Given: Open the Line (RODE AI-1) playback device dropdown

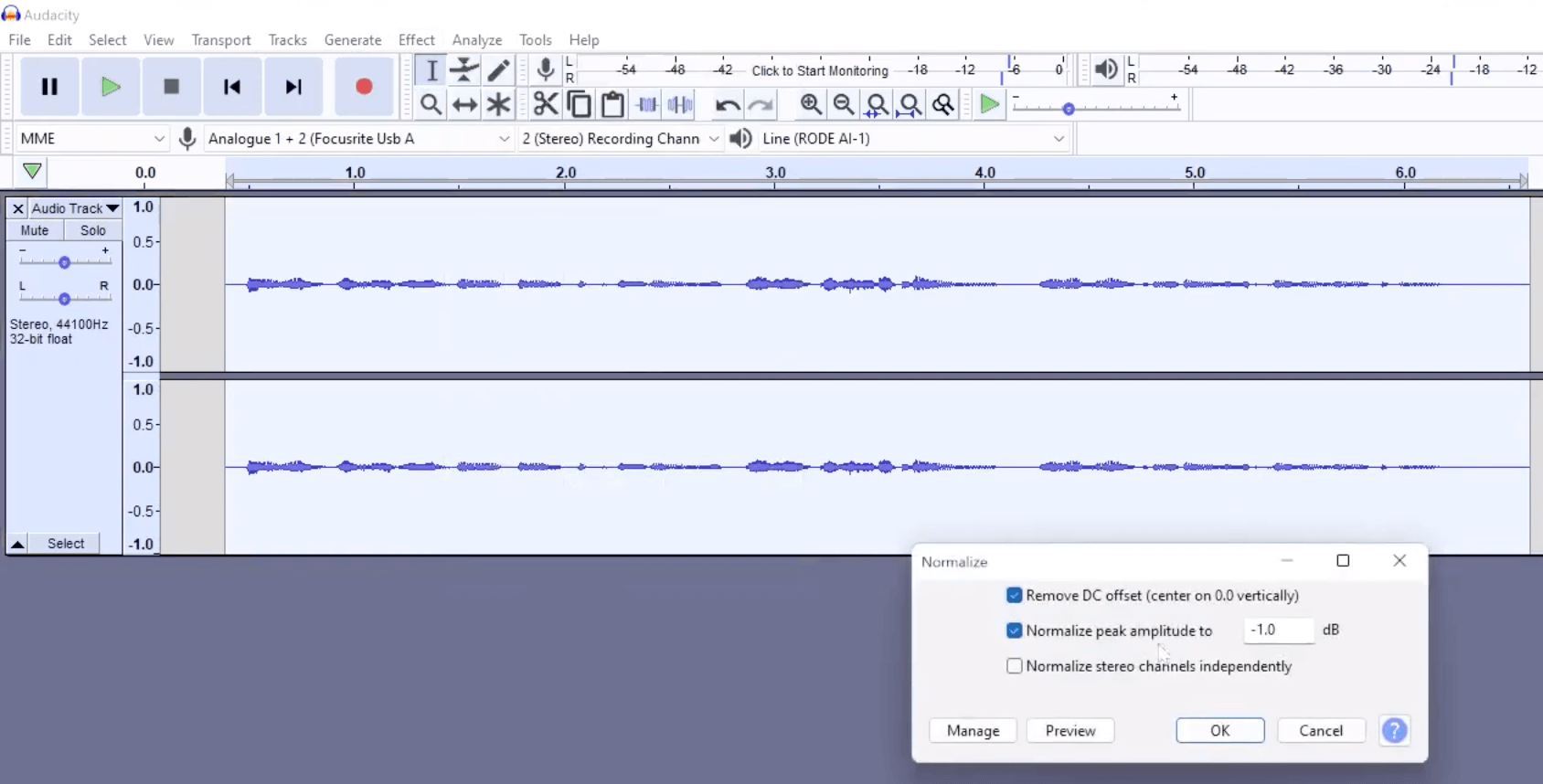Looking at the screenshot, I should pos(914,139).
